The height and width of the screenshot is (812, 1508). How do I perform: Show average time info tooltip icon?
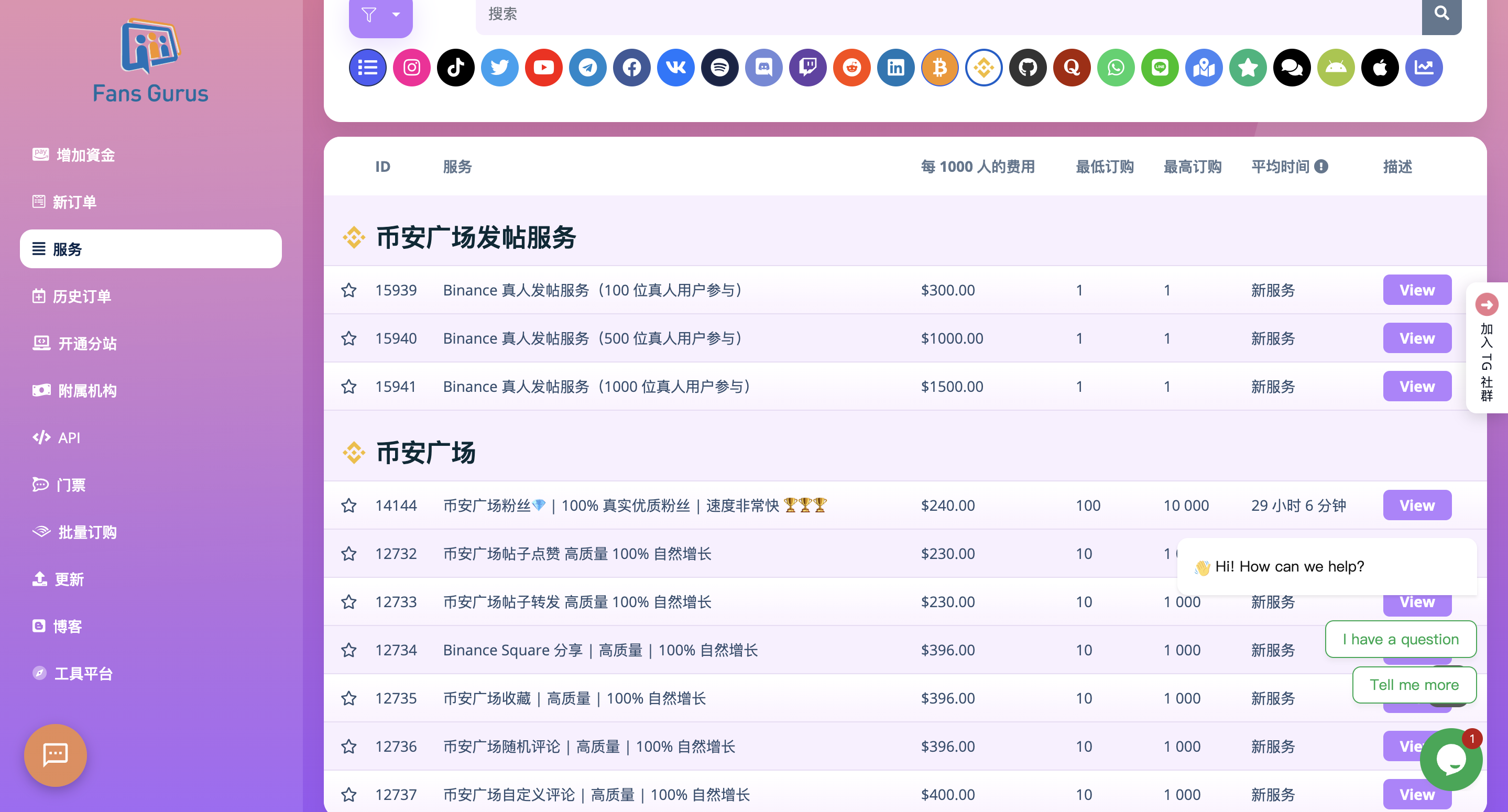(x=1320, y=167)
